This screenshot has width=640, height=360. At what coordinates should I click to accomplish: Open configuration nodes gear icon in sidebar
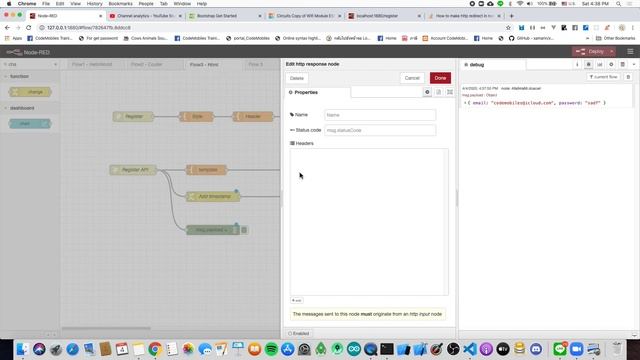point(611,64)
